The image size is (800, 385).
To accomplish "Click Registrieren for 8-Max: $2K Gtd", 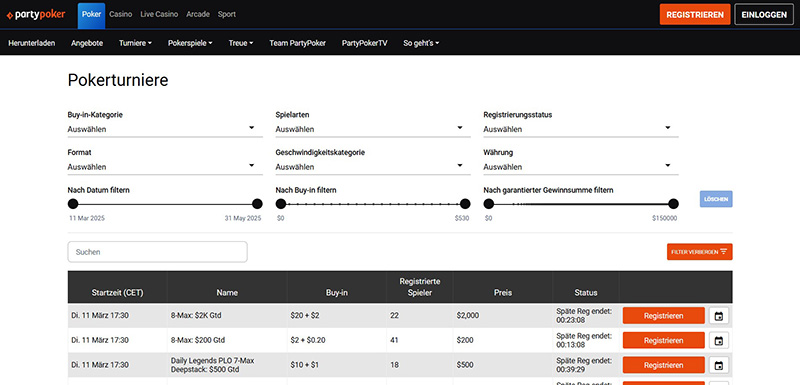I will tap(663, 316).
